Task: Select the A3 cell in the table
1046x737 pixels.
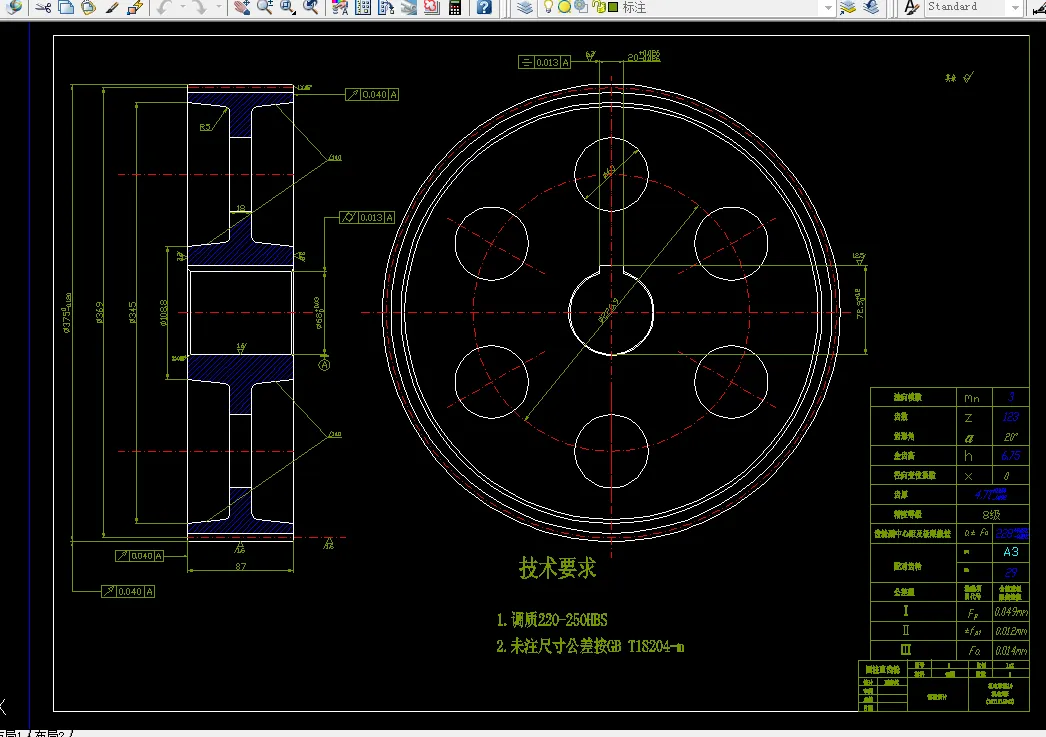Action: point(1011,552)
